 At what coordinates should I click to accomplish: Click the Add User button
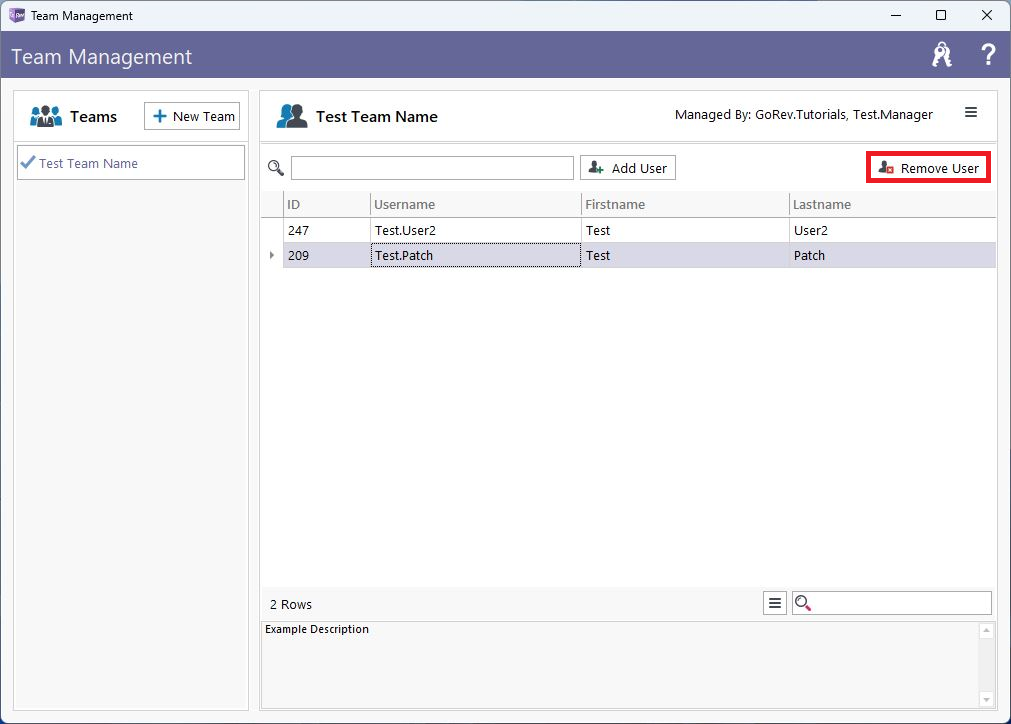click(627, 168)
